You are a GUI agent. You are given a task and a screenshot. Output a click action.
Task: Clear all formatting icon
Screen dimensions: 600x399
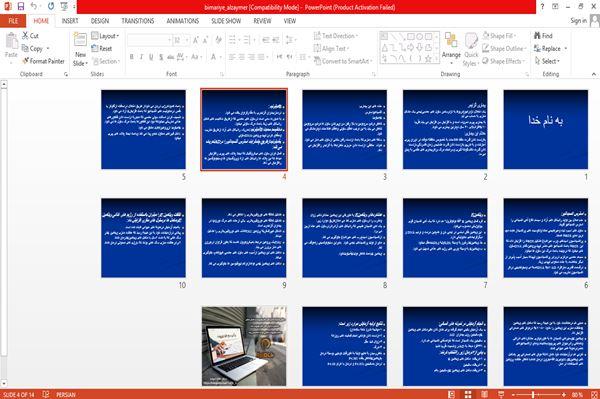click(218, 40)
